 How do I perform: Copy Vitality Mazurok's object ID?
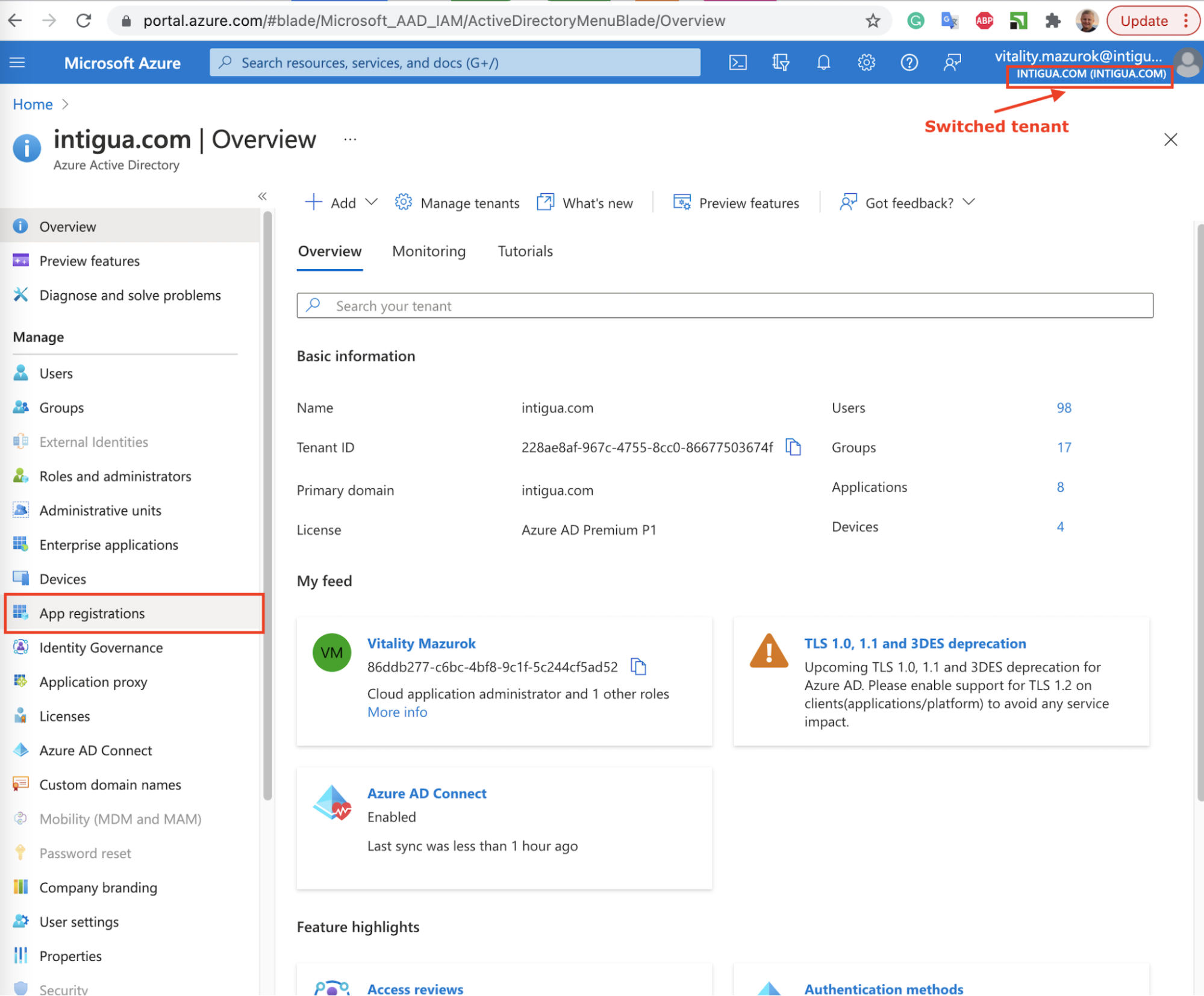638,667
